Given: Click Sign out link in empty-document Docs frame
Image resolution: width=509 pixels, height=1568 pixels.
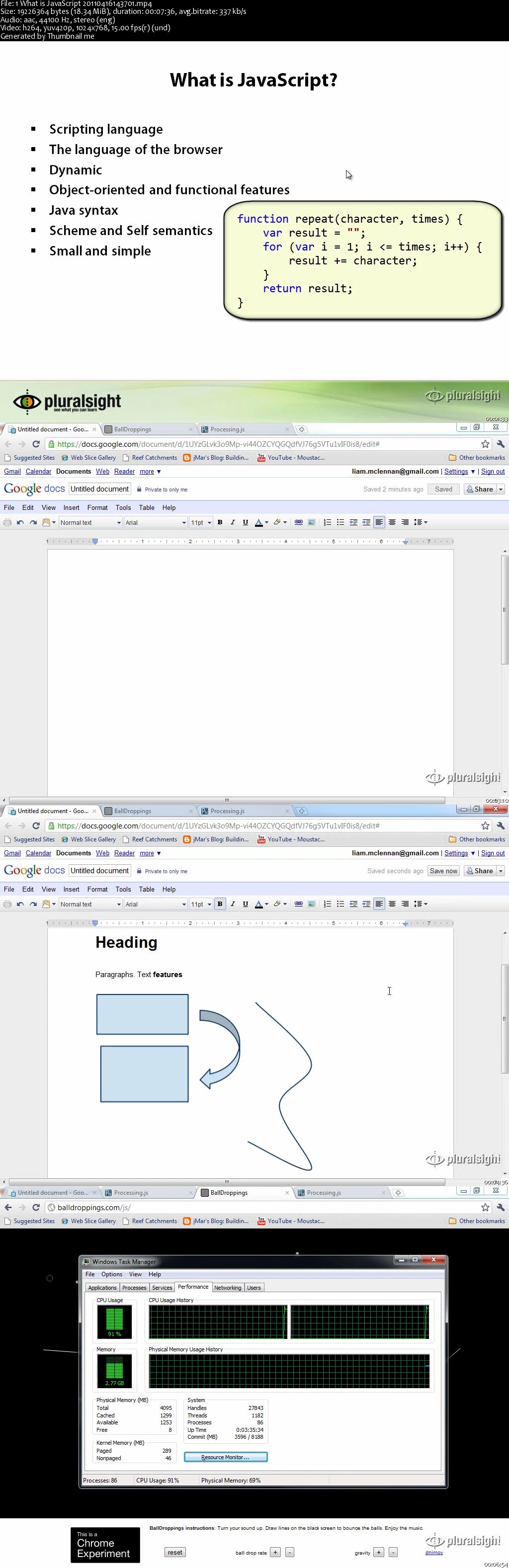Looking at the screenshot, I should [x=493, y=472].
